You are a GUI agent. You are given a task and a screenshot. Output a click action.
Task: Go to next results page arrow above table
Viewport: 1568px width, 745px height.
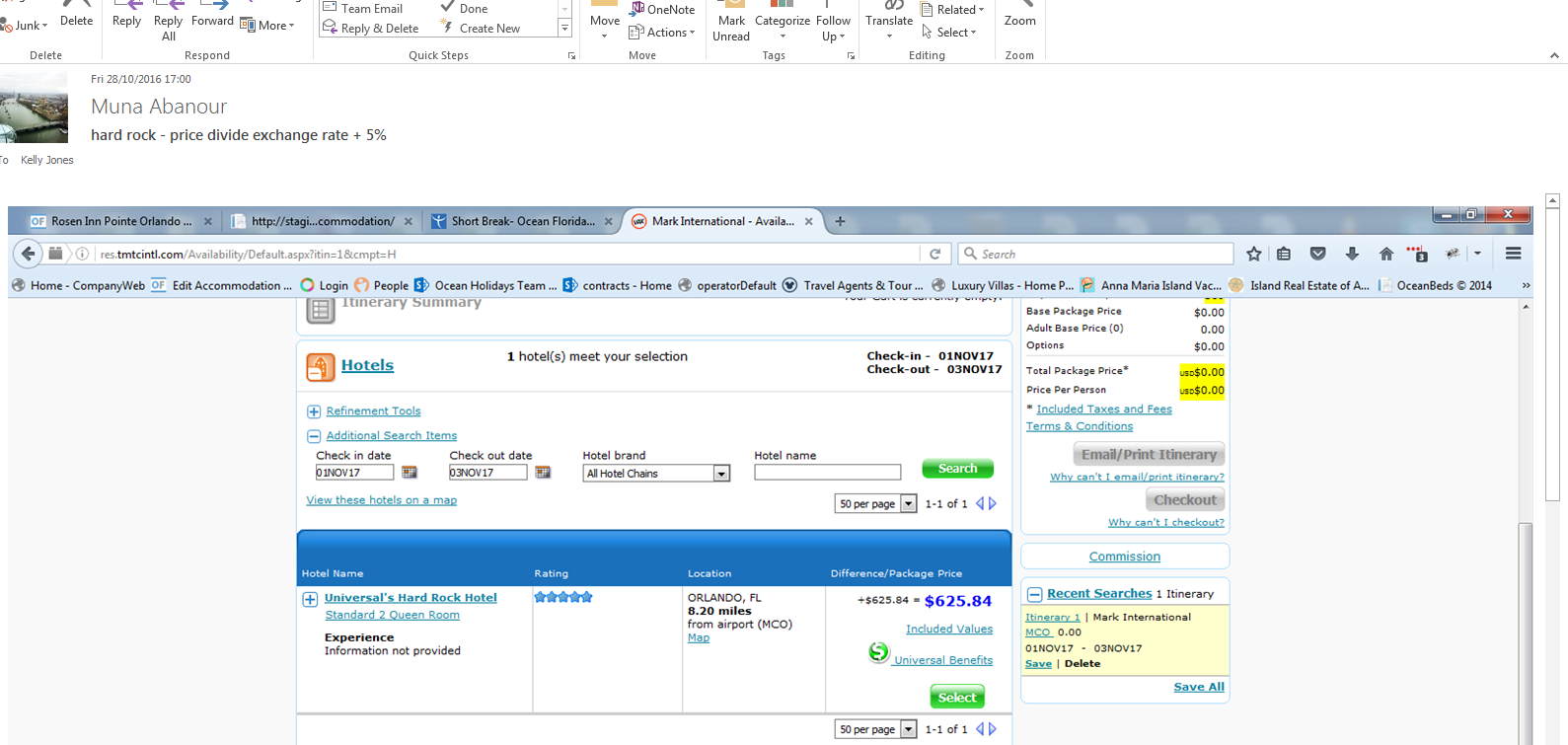(993, 503)
